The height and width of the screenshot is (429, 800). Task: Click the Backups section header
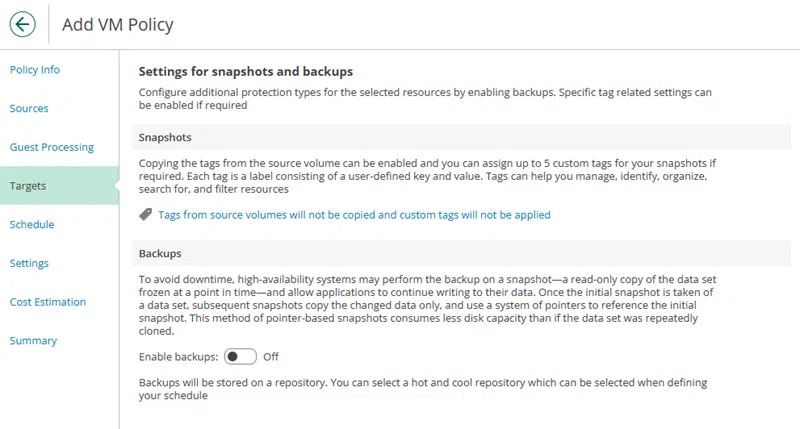coord(160,254)
